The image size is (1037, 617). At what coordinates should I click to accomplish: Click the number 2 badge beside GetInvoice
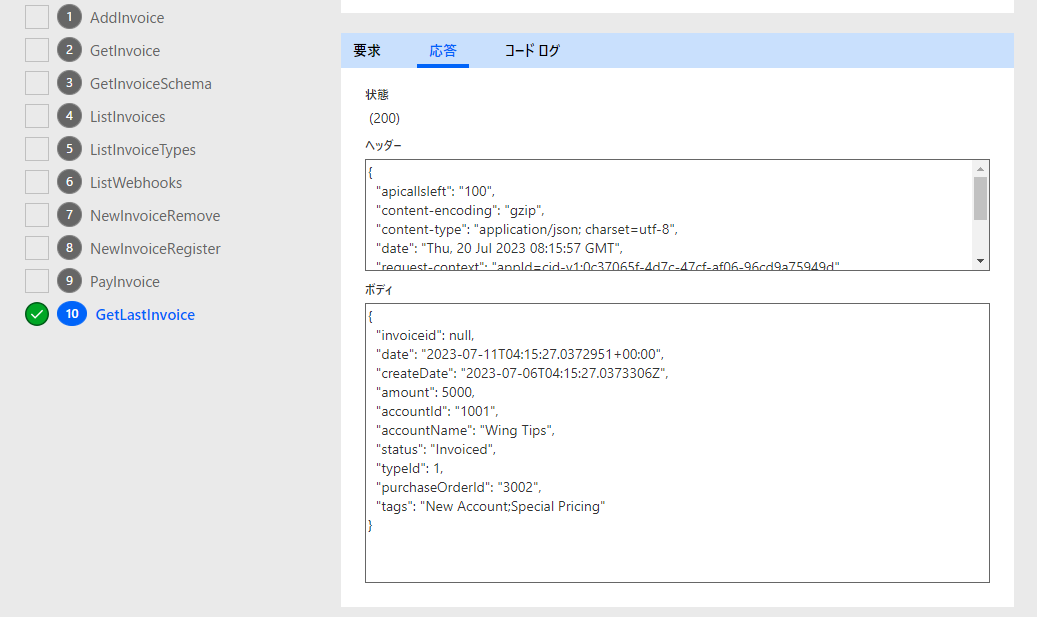point(69,50)
